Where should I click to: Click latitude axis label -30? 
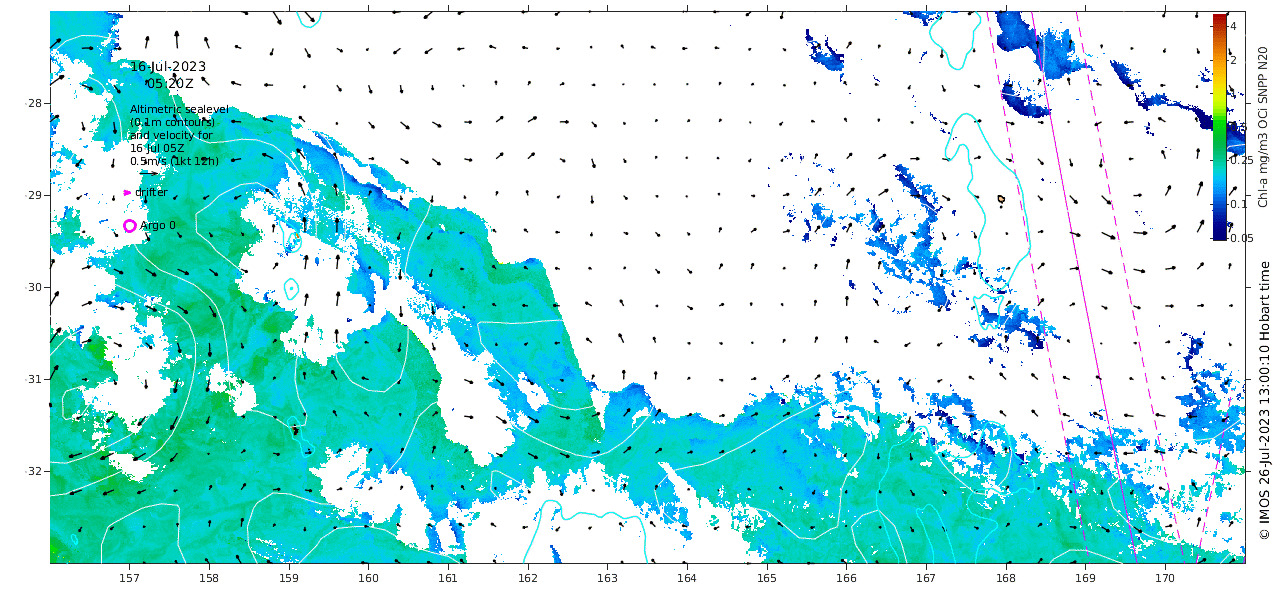[34, 287]
